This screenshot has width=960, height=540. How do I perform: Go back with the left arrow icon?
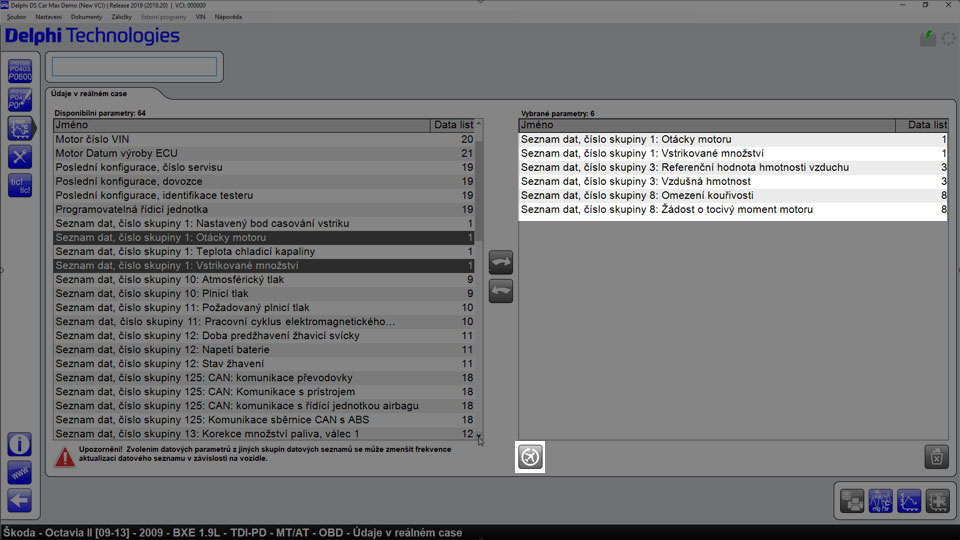pyautogui.click(x=20, y=500)
